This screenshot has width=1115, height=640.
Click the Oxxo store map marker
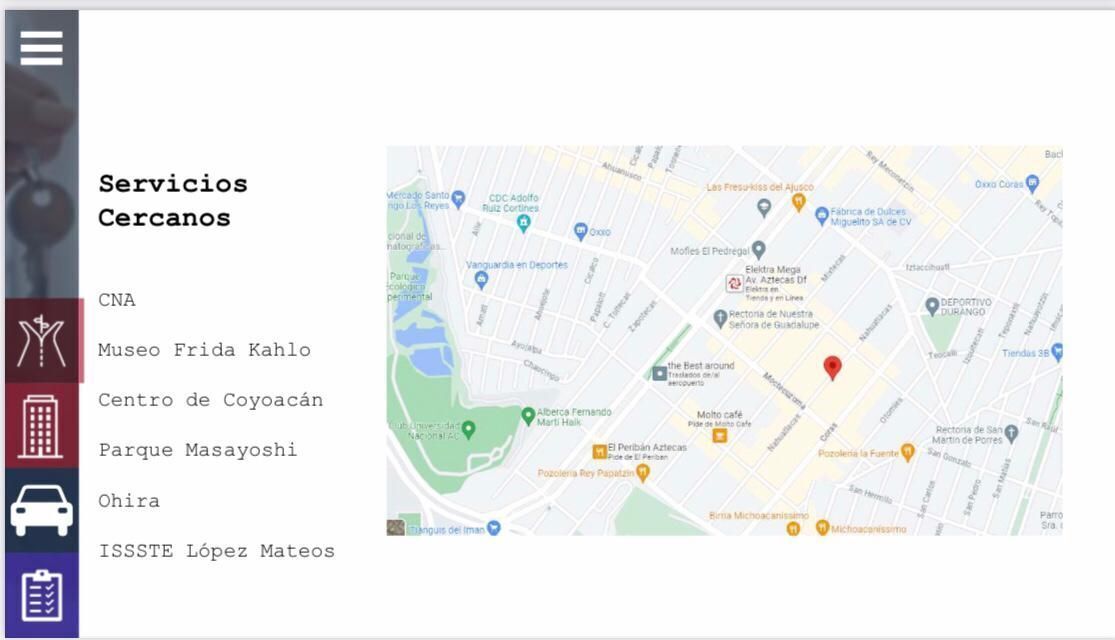[581, 231]
